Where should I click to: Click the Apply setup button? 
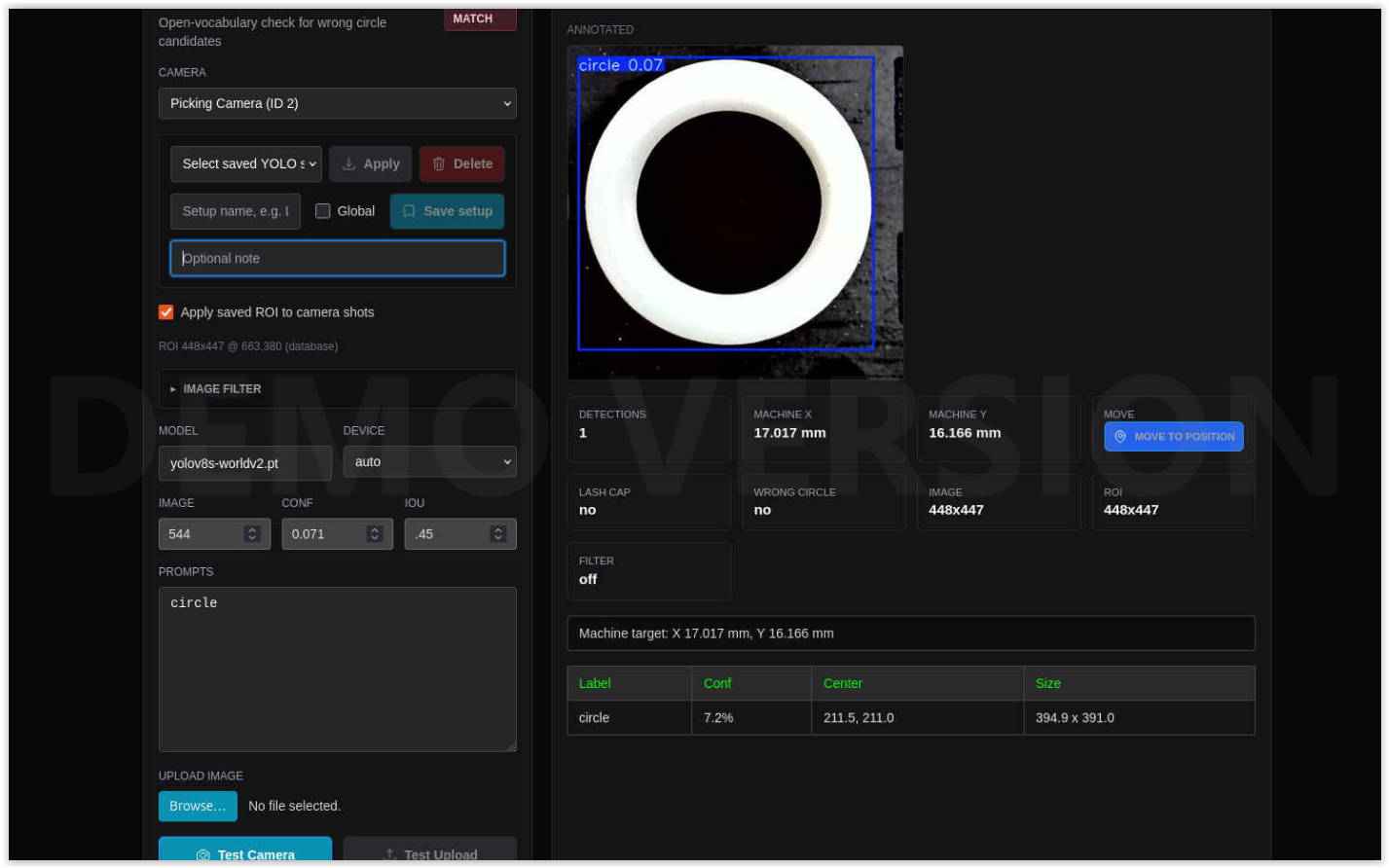click(370, 163)
